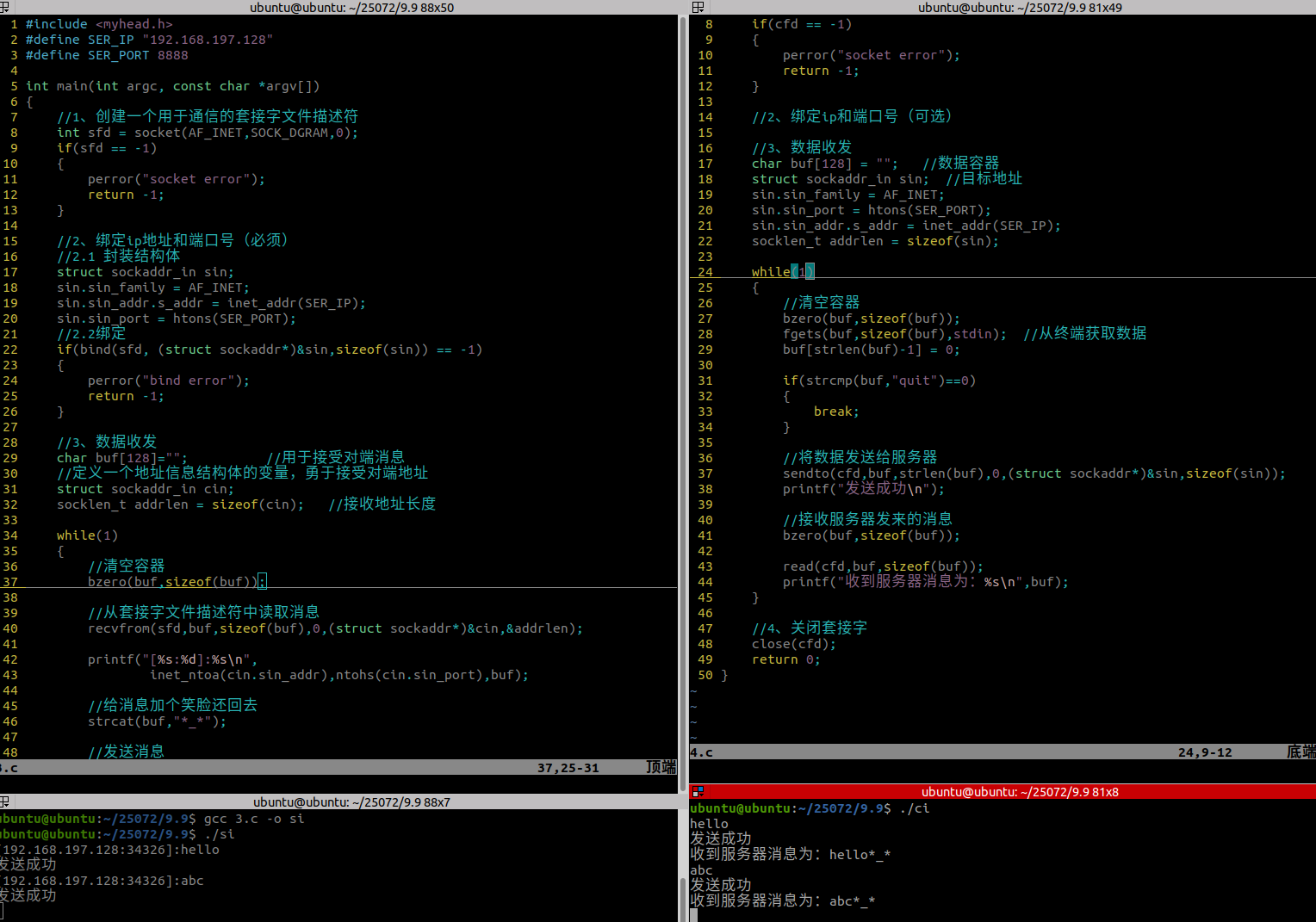Click the 'gcc 3.c -o si' command

(x=254, y=819)
